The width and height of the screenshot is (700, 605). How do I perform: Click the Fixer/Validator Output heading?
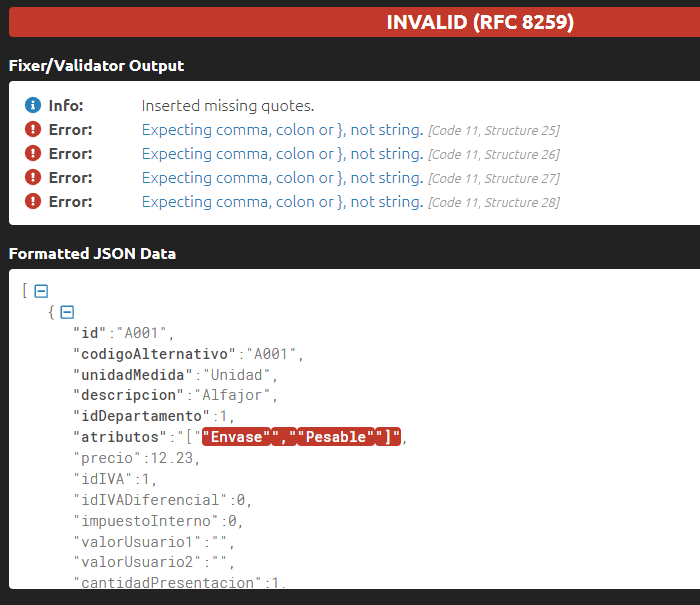coord(96,66)
